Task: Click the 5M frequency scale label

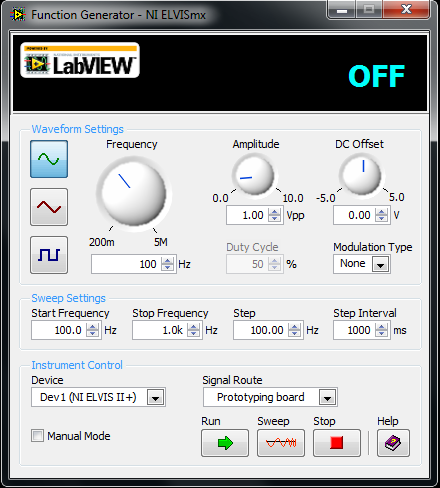Action: tap(161, 242)
